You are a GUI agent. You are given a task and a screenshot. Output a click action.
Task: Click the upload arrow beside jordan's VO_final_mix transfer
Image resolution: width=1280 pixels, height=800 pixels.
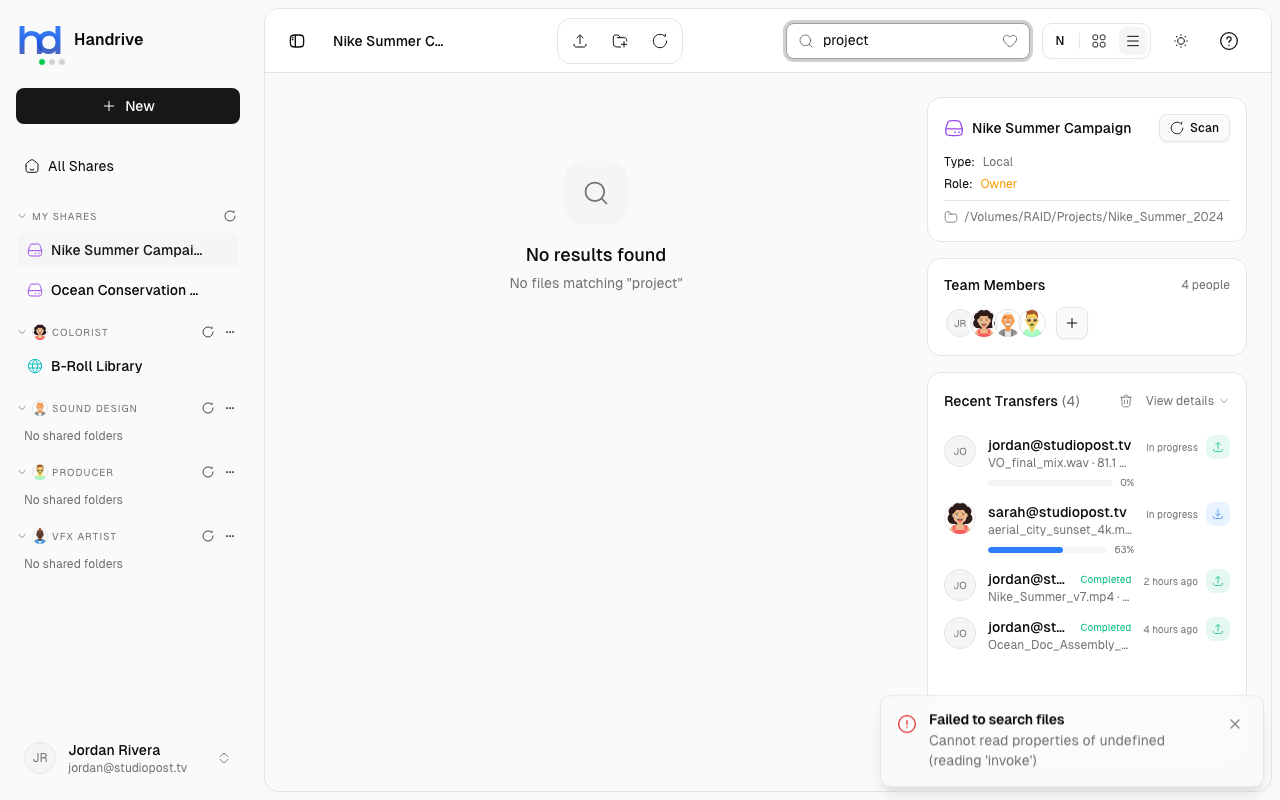(x=1218, y=447)
